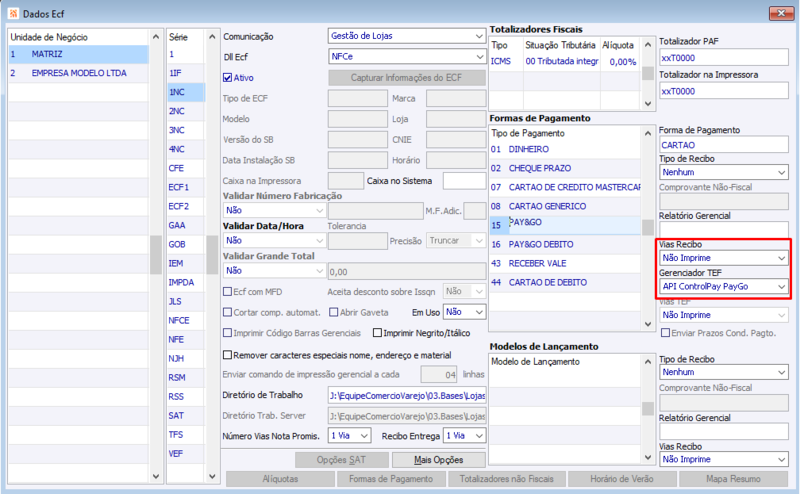This screenshot has height=494, width=800.
Task: Select payment type 02 CHEQUE PRAZO
Action: tap(565, 168)
